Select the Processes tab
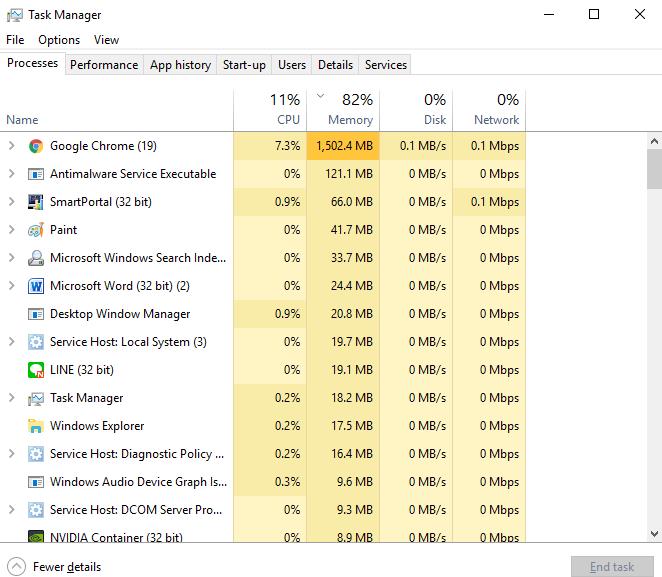 [33, 63]
